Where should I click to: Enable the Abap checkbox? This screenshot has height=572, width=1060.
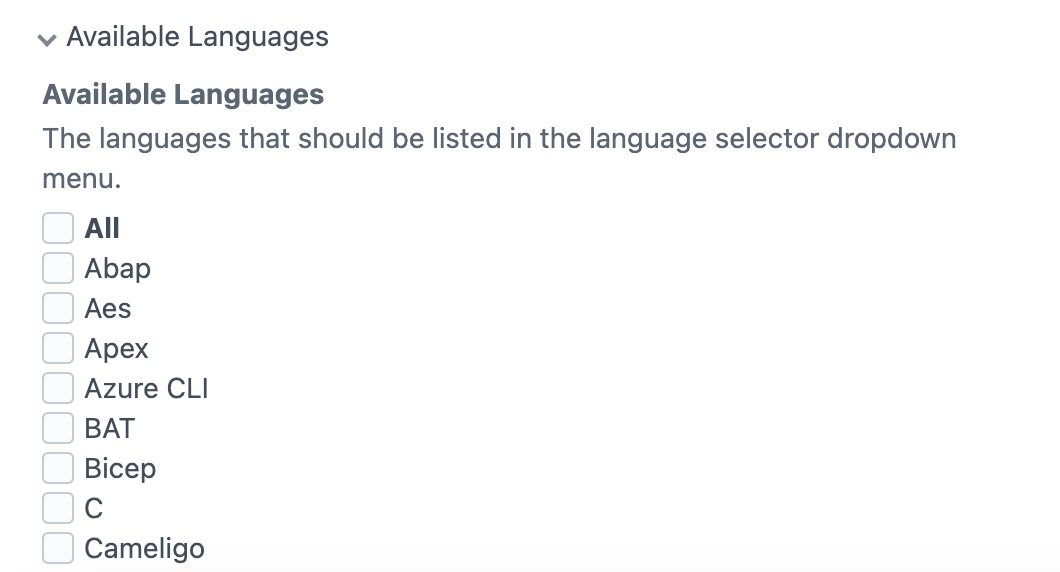58,268
